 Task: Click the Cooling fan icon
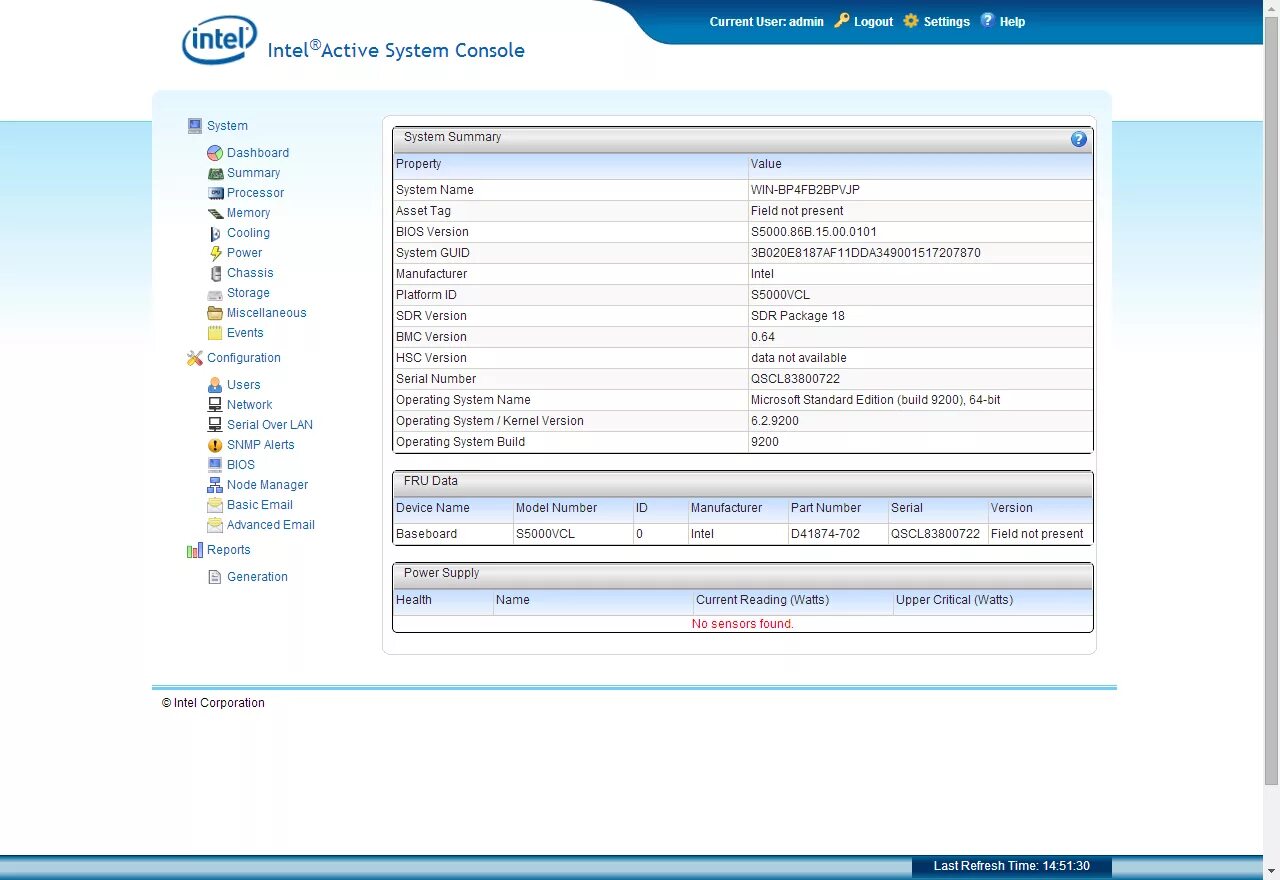point(215,233)
